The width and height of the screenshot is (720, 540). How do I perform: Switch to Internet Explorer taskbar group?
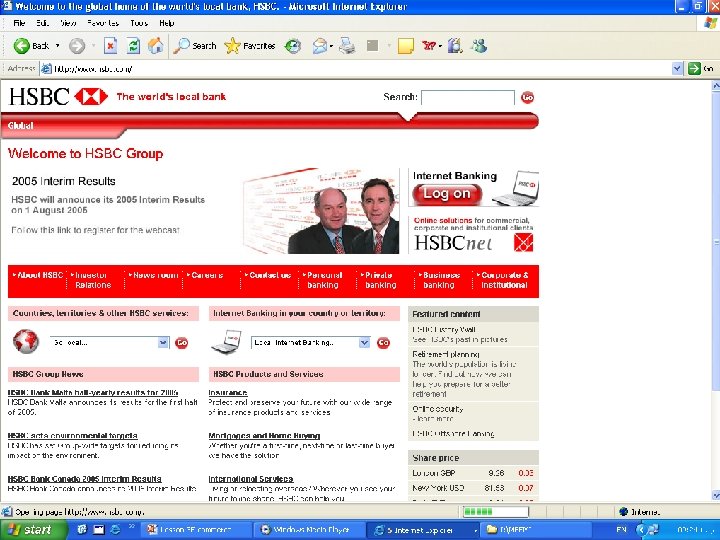point(423,529)
